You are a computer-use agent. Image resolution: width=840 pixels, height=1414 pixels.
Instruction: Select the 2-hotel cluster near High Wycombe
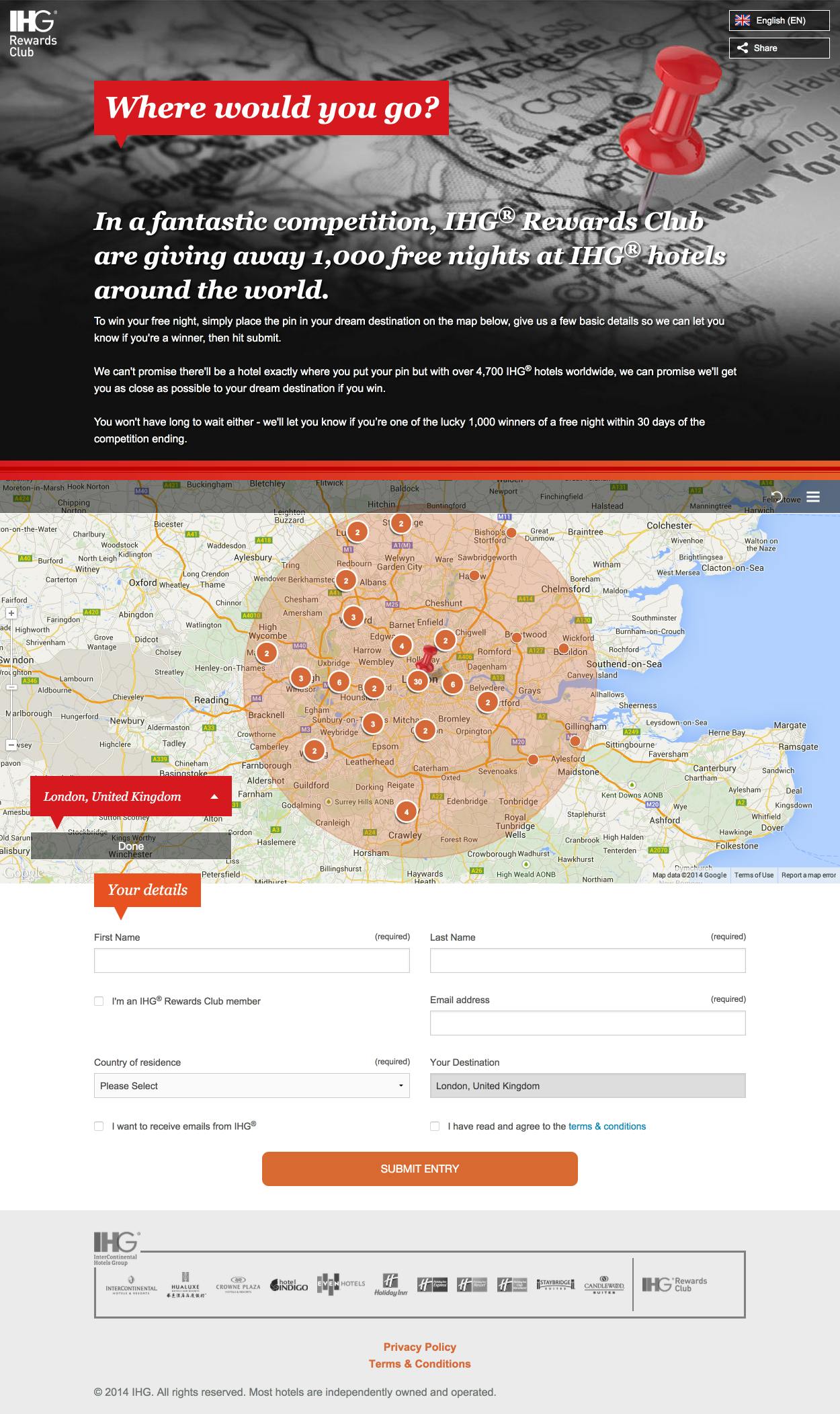[x=267, y=653]
